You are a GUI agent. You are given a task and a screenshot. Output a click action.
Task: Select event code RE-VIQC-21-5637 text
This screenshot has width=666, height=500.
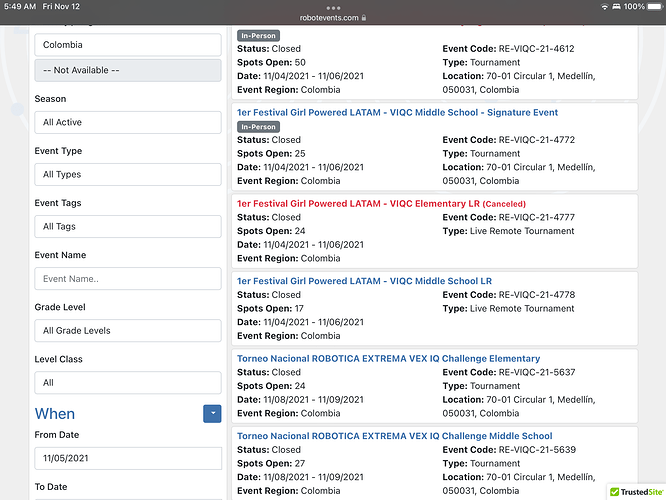(537, 373)
